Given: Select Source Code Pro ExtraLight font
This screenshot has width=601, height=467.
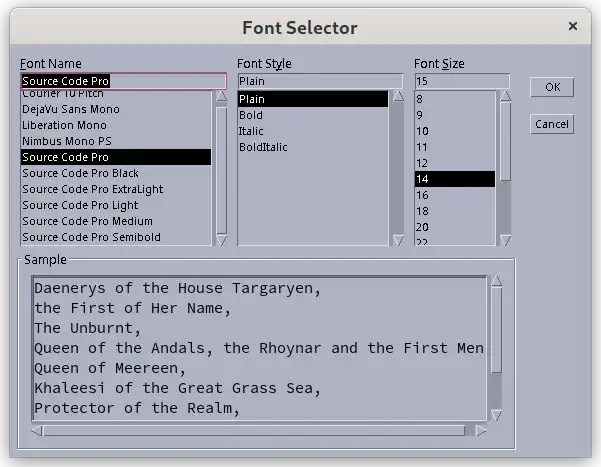Looking at the screenshot, I should (116, 189).
